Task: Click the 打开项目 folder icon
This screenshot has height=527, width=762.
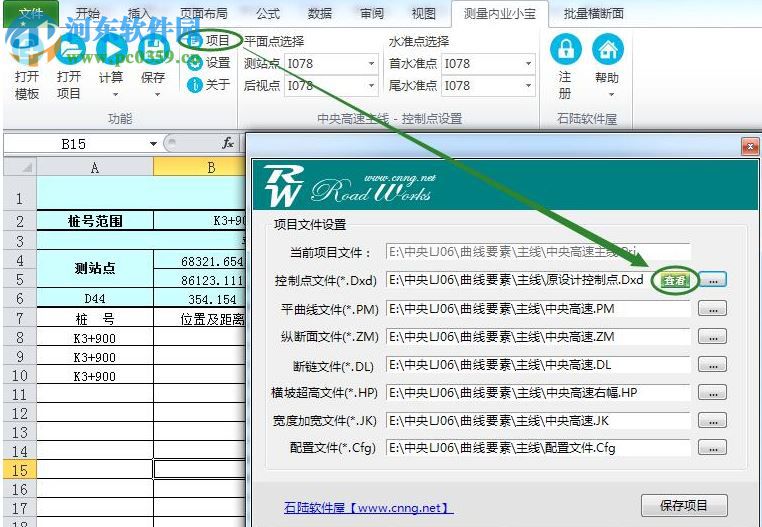Action: click(x=69, y=49)
